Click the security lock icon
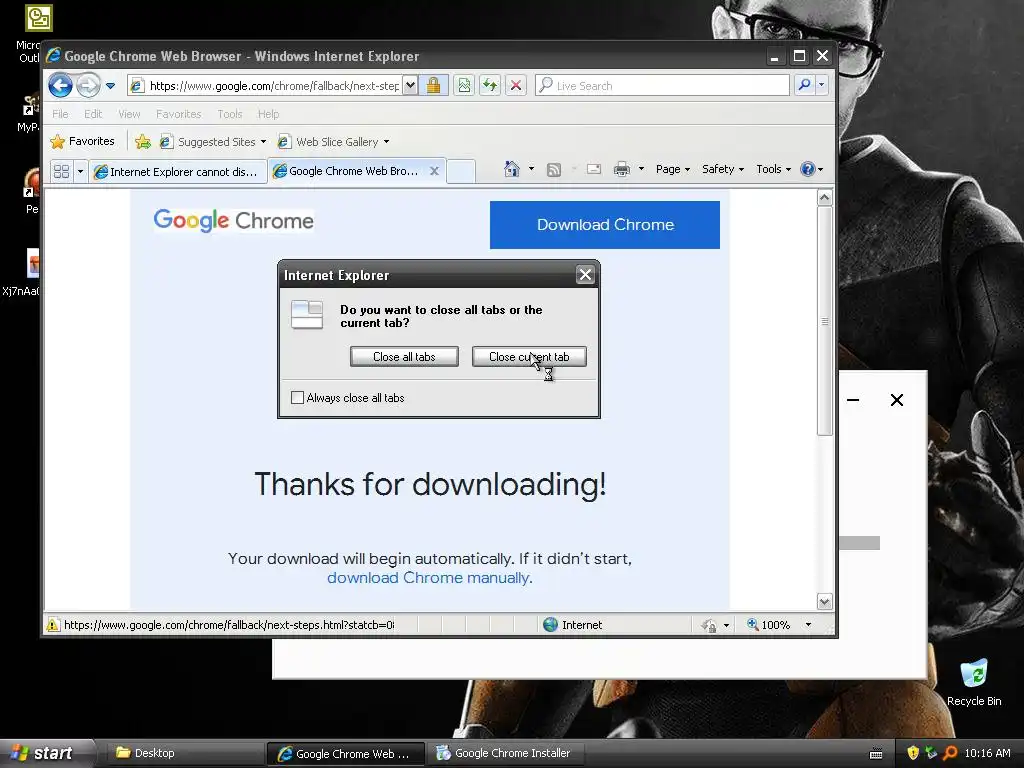The width and height of the screenshot is (1024, 768). pyautogui.click(x=434, y=86)
